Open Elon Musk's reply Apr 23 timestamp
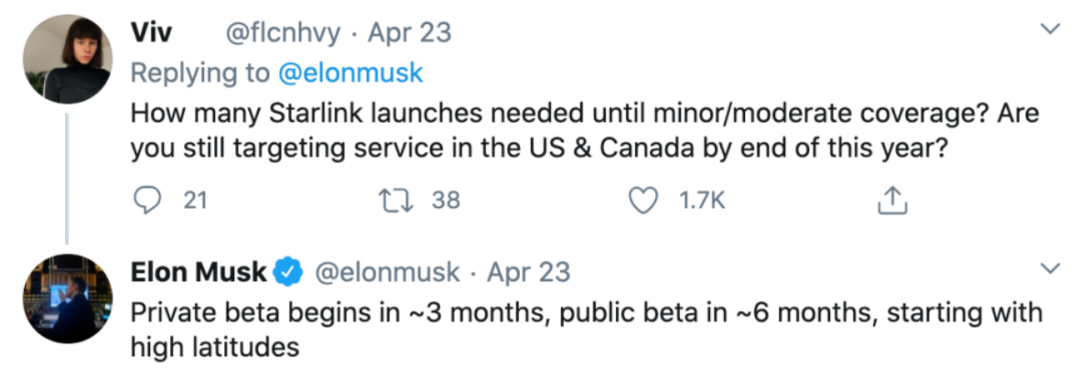The height and width of the screenshot is (383, 1080). pyautogui.click(x=529, y=273)
